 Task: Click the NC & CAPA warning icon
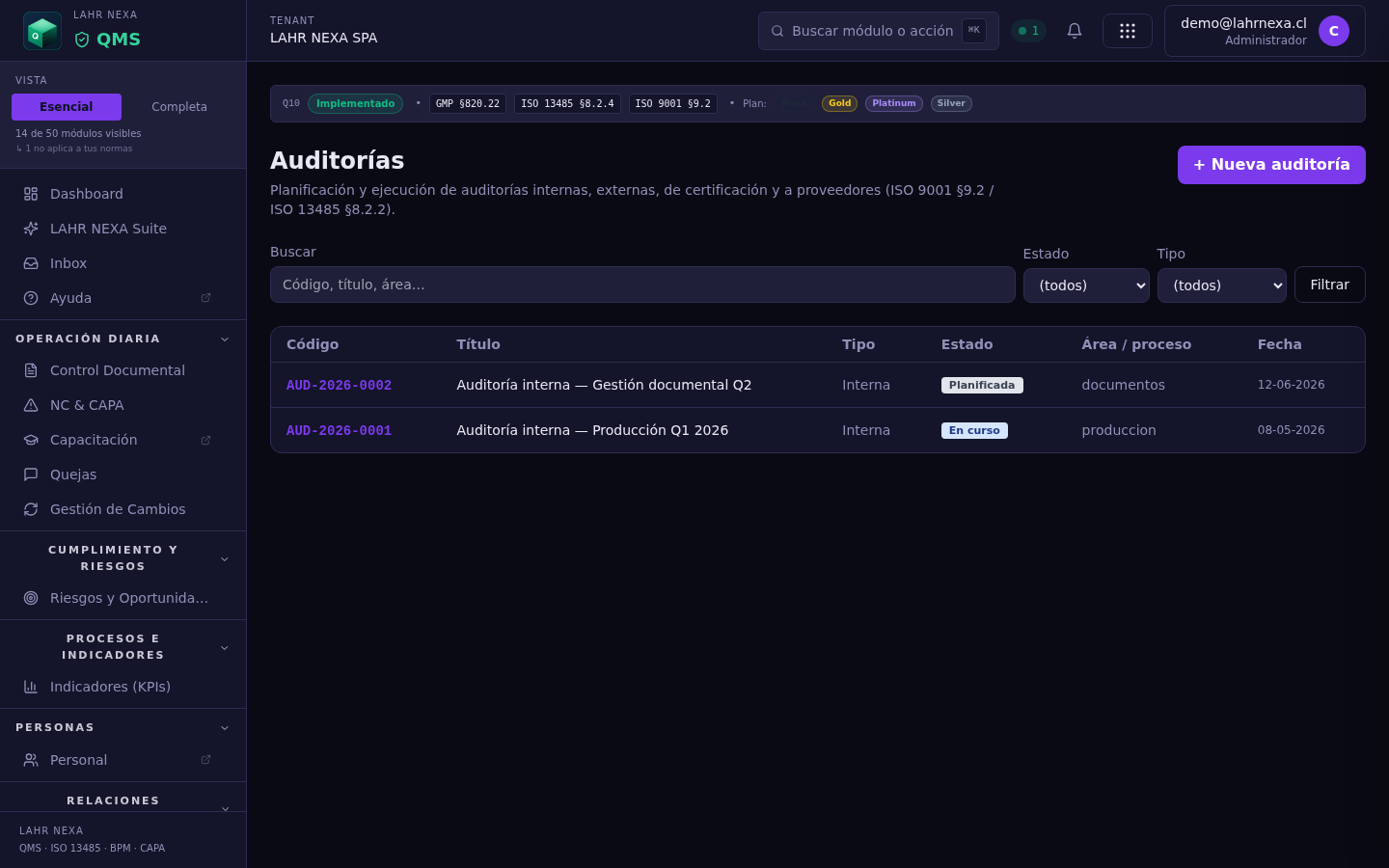[x=31, y=405]
